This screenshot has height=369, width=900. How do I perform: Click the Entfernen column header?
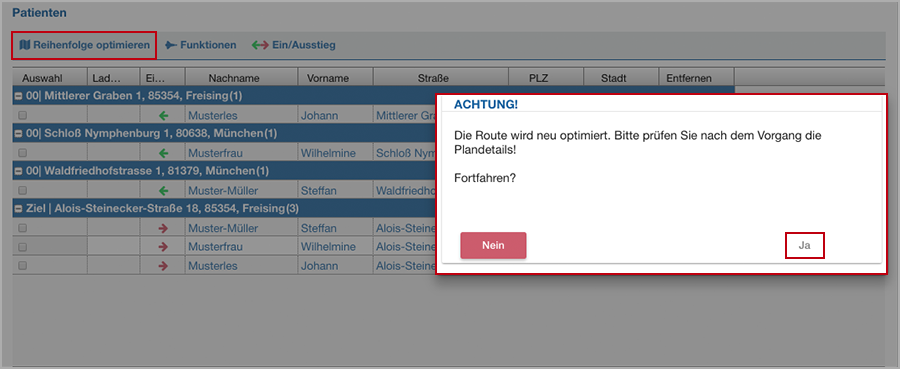pos(696,78)
